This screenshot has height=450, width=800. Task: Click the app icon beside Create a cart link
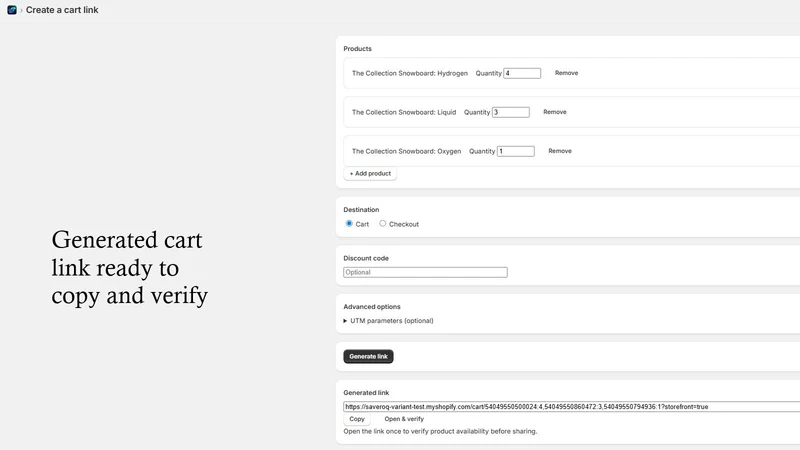point(12,10)
